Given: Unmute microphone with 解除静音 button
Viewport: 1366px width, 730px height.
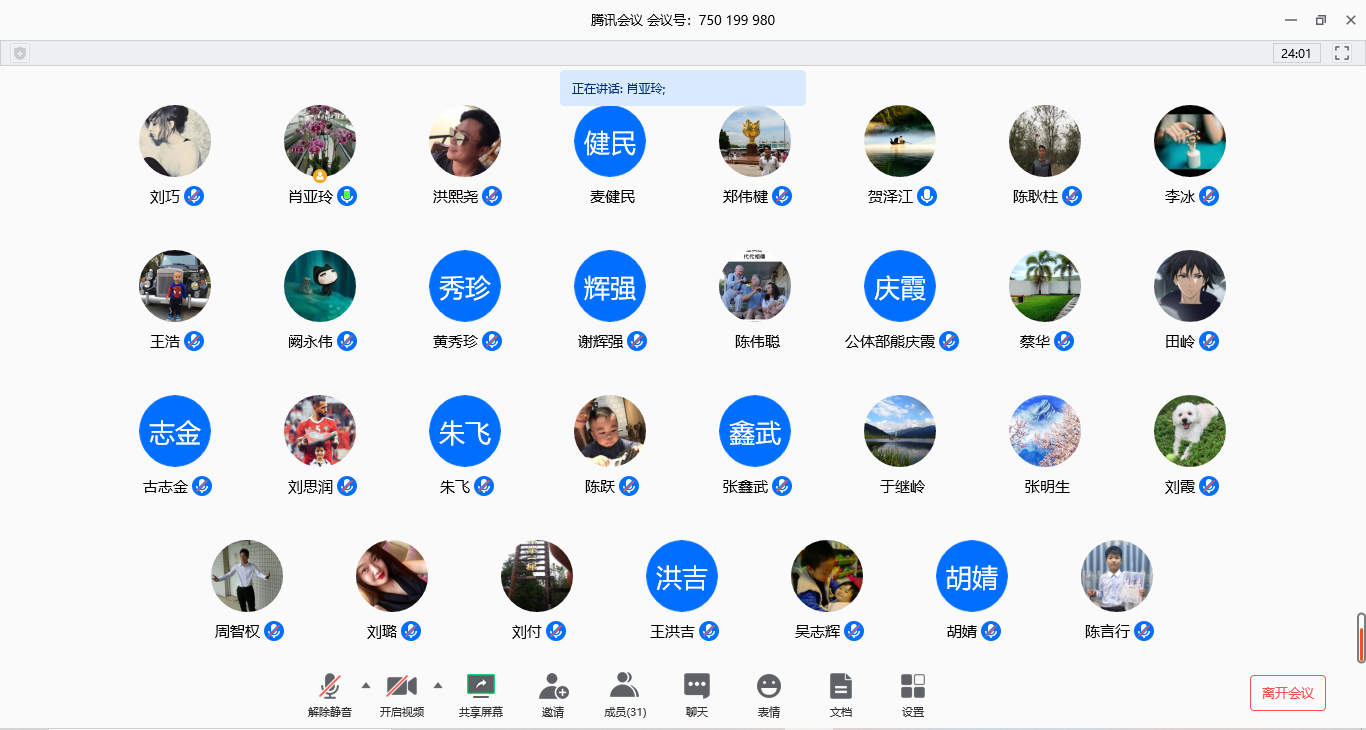Looking at the screenshot, I should click(x=329, y=686).
